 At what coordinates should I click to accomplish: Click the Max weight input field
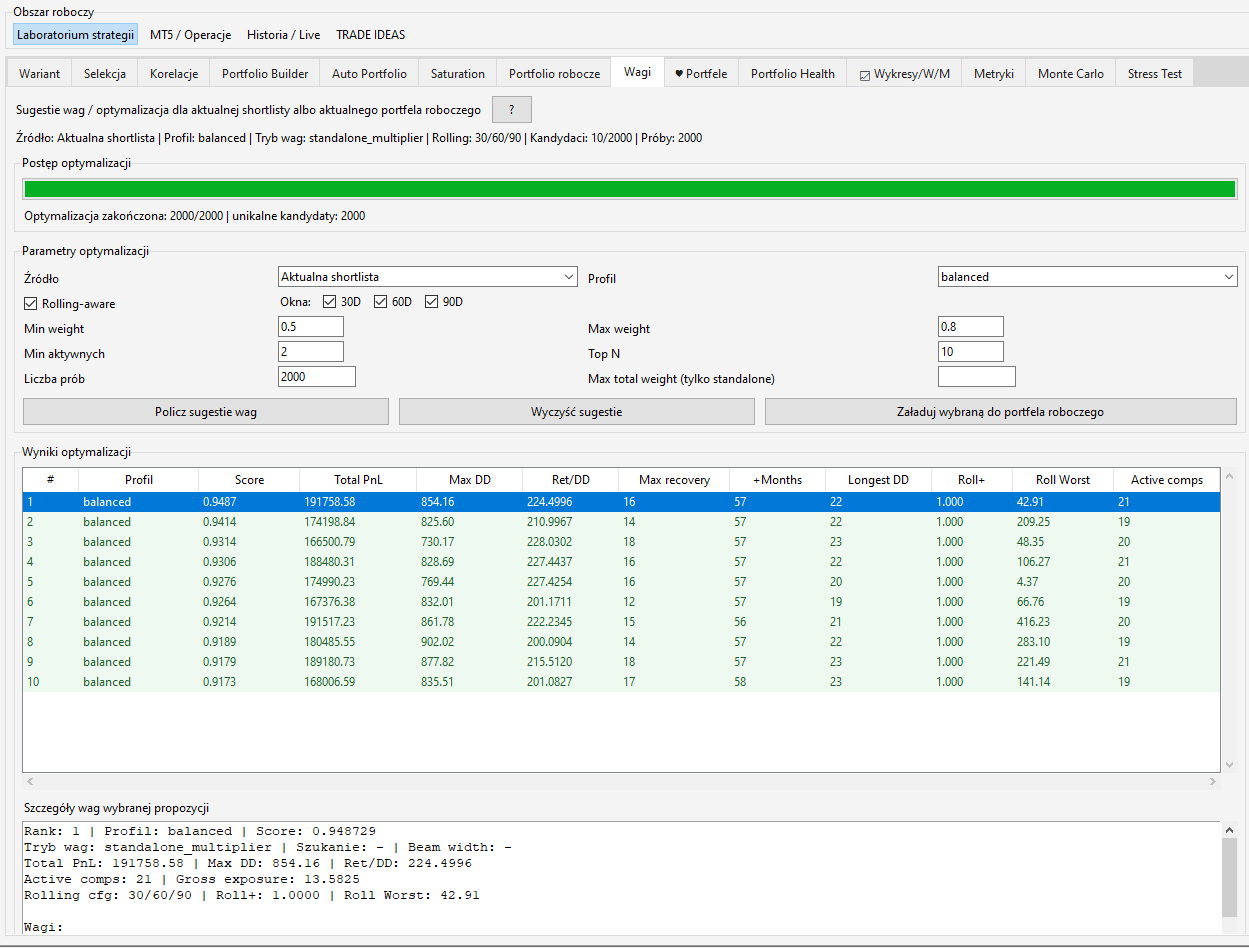click(x=971, y=327)
